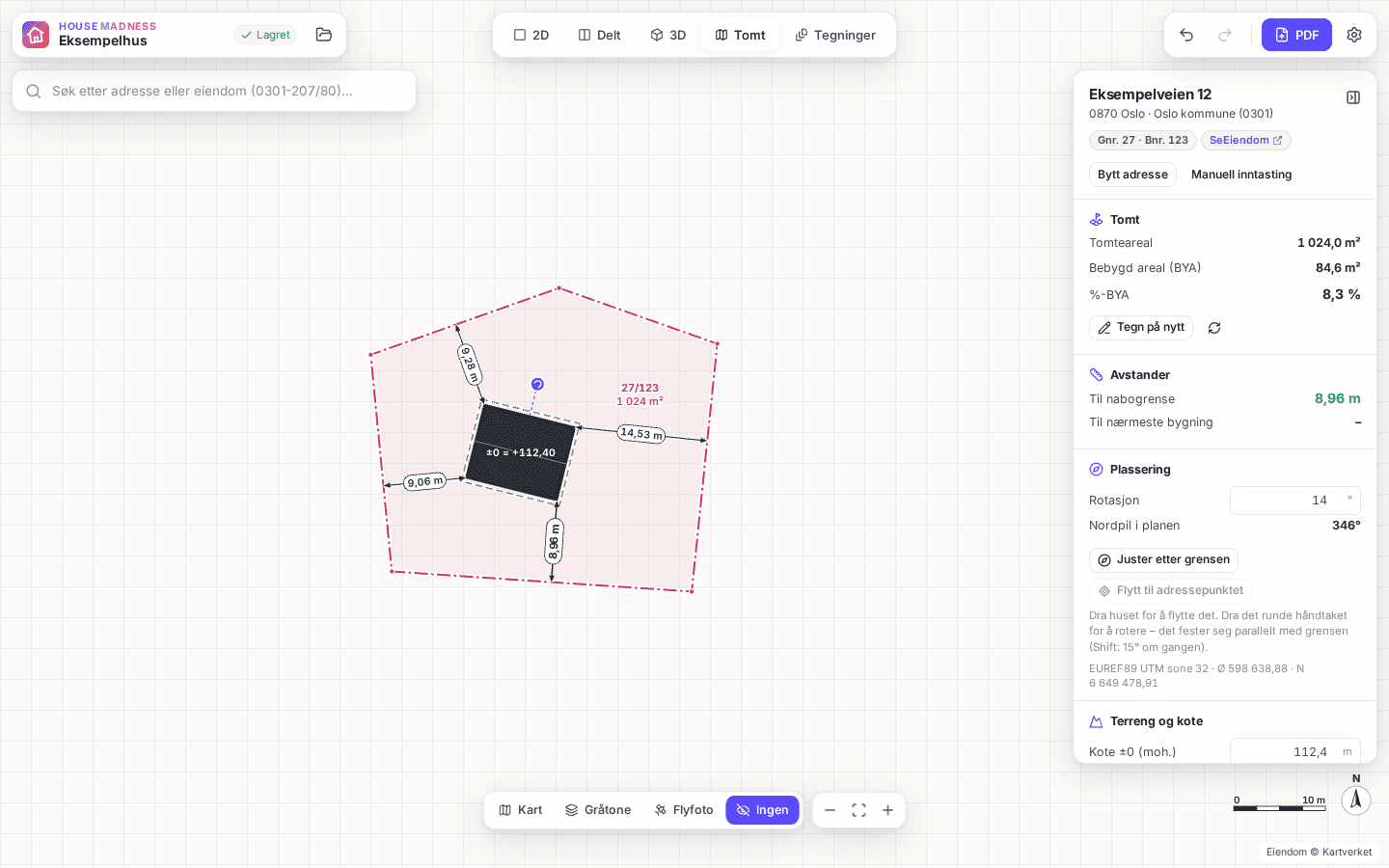Redo the last undone action
Viewport: 1389px width, 868px height.
tap(1225, 35)
